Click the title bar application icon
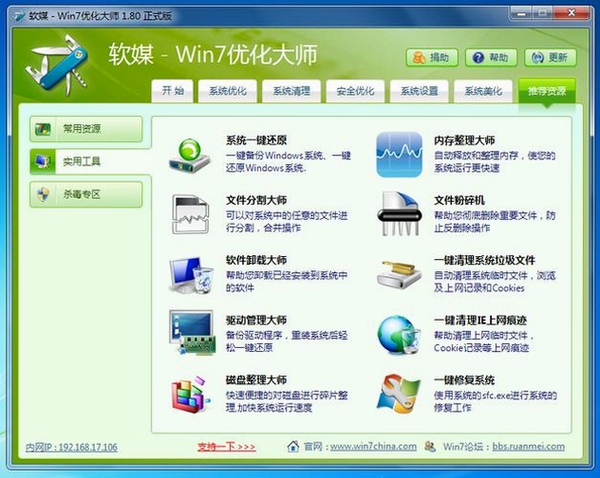The height and width of the screenshot is (478, 600). point(18,16)
